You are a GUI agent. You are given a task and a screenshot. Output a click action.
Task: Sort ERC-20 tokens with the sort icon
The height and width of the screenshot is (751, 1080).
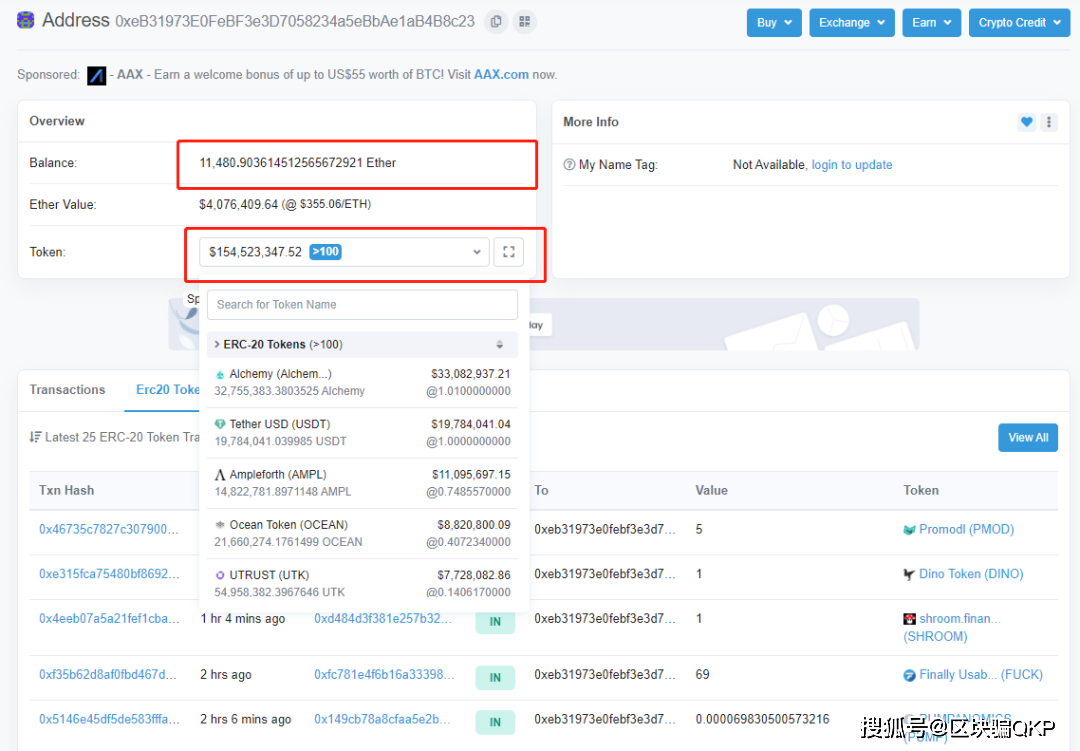coord(500,344)
